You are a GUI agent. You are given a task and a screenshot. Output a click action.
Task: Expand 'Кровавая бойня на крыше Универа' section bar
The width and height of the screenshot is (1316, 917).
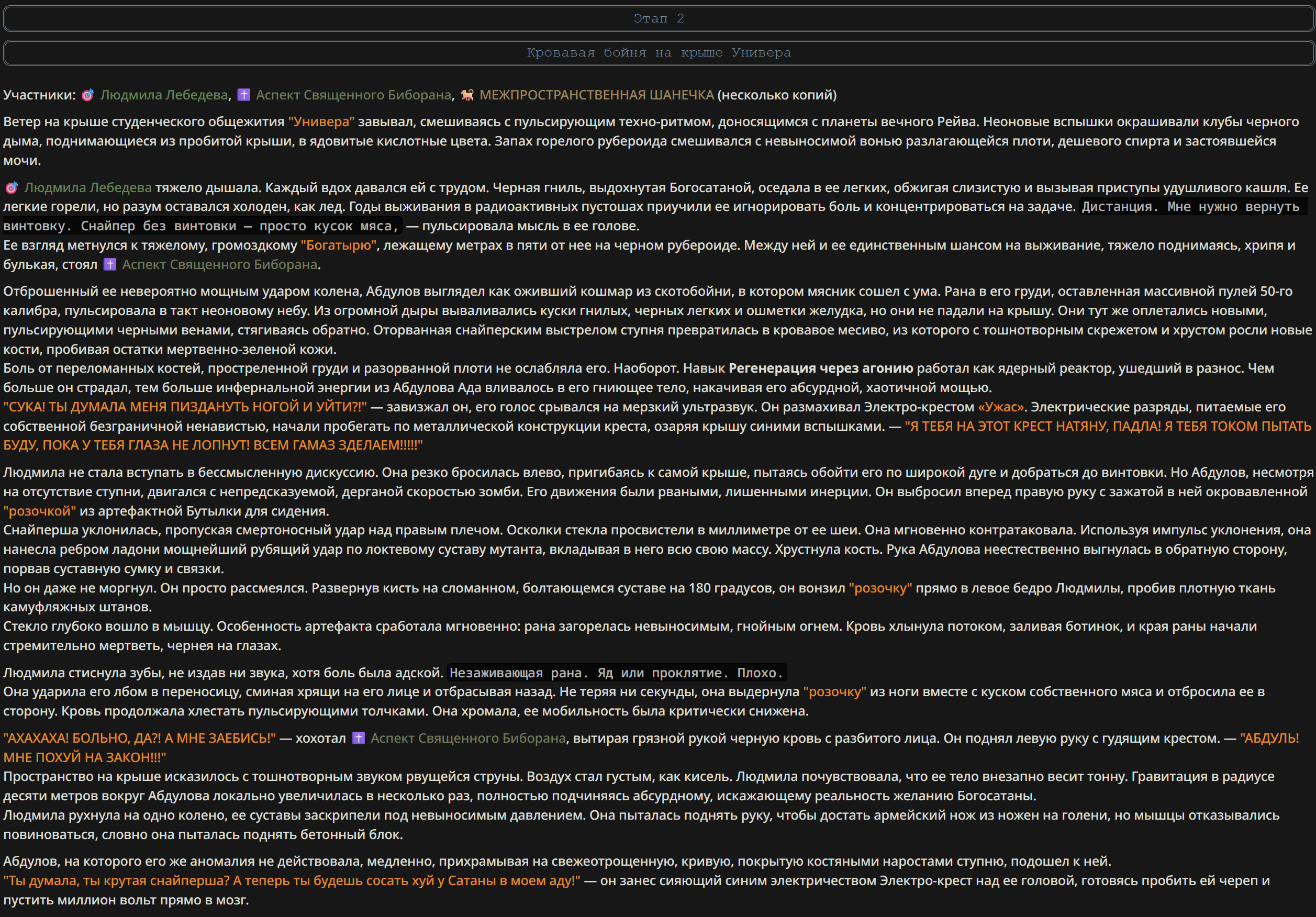658,53
